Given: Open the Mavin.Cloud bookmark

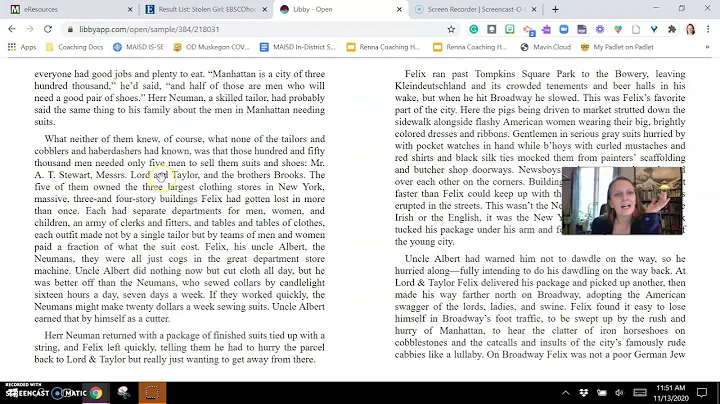Looking at the screenshot, I should pyautogui.click(x=546, y=47).
